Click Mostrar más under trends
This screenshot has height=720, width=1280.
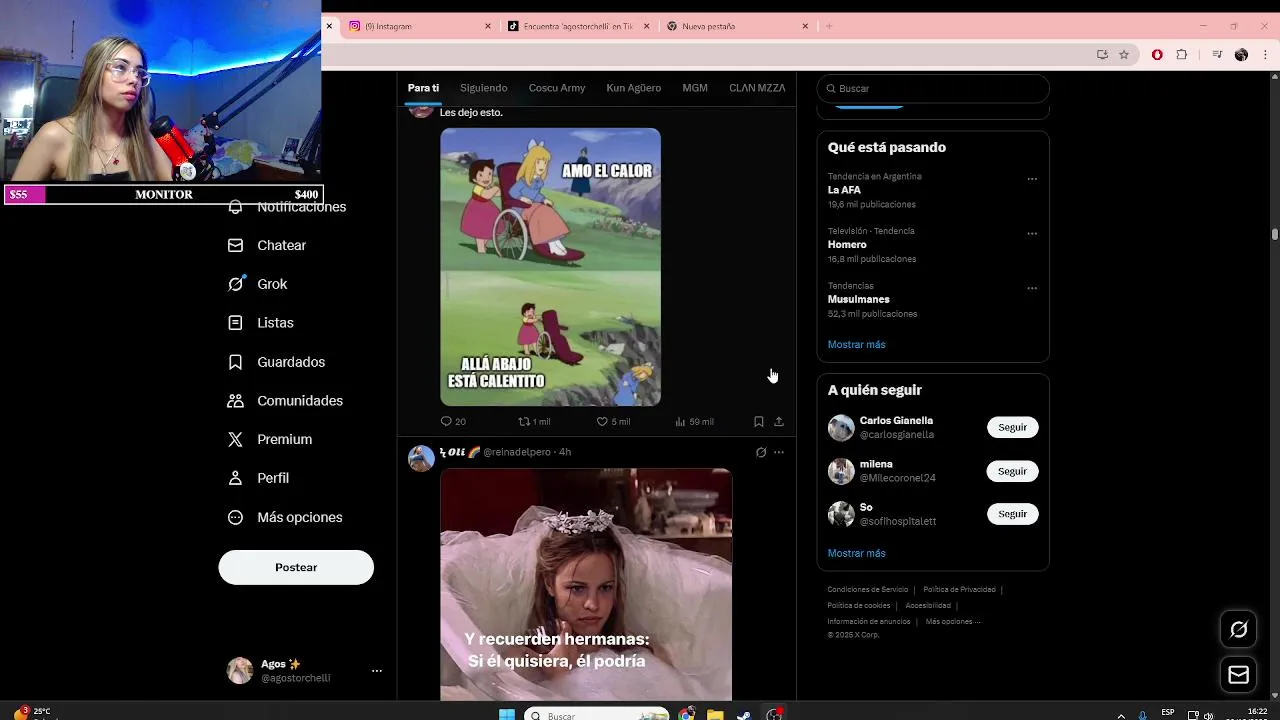coord(856,344)
